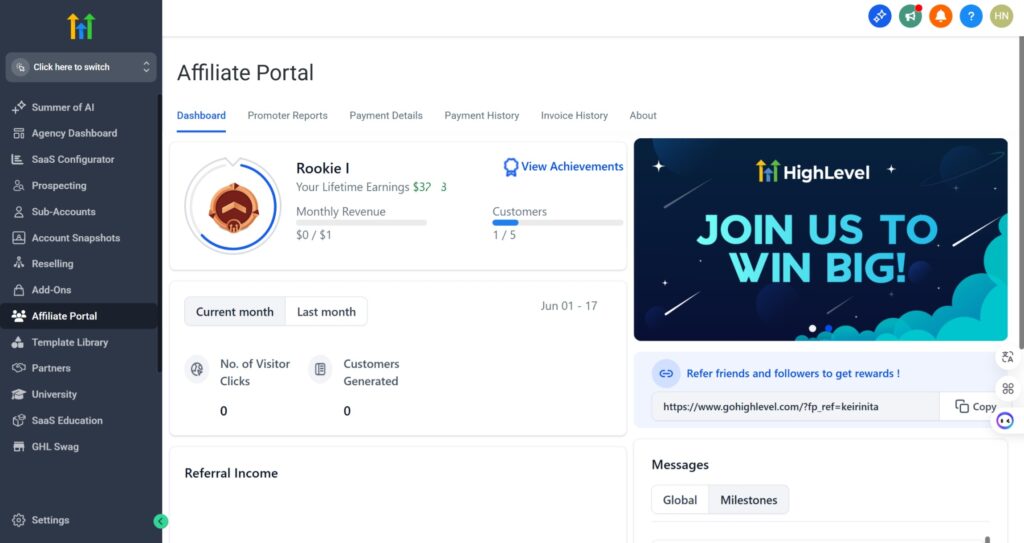Click the 'Join us to win big' banner

pos(820,239)
